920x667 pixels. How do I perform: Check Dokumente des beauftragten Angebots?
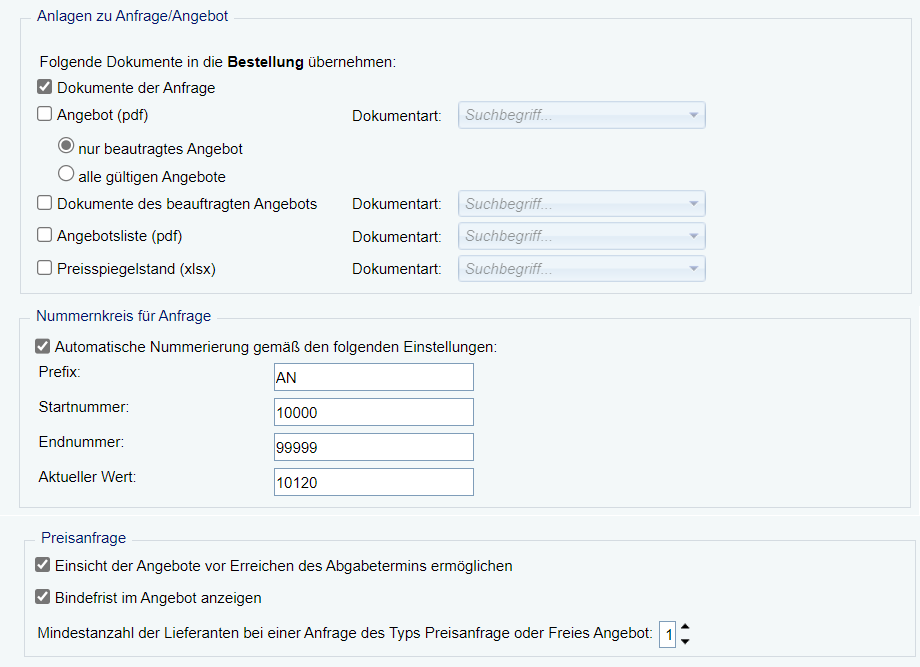[x=44, y=203]
